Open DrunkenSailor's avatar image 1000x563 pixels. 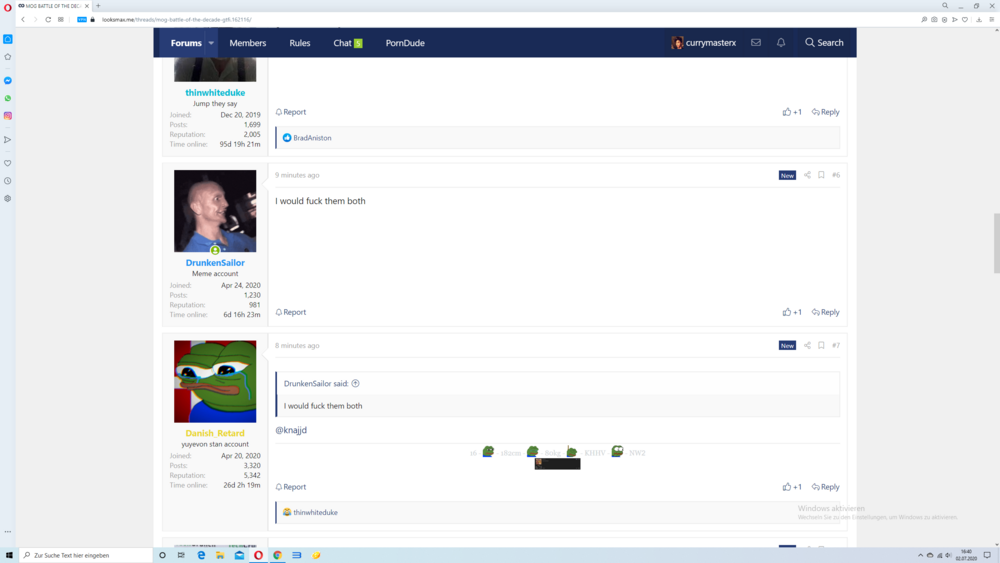(x=215, y=211)
